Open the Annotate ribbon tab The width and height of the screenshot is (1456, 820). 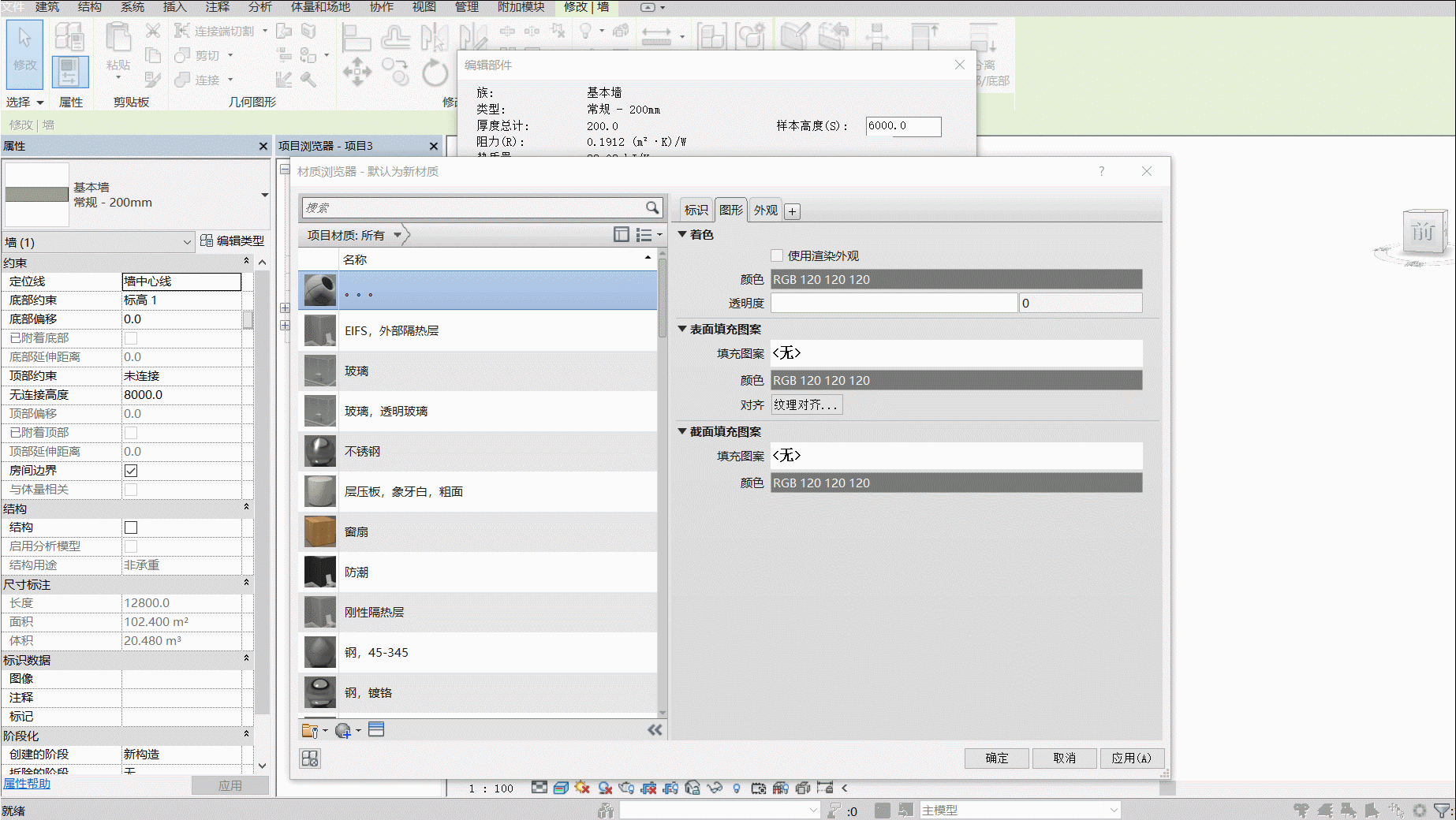click(x=218, y=7)
